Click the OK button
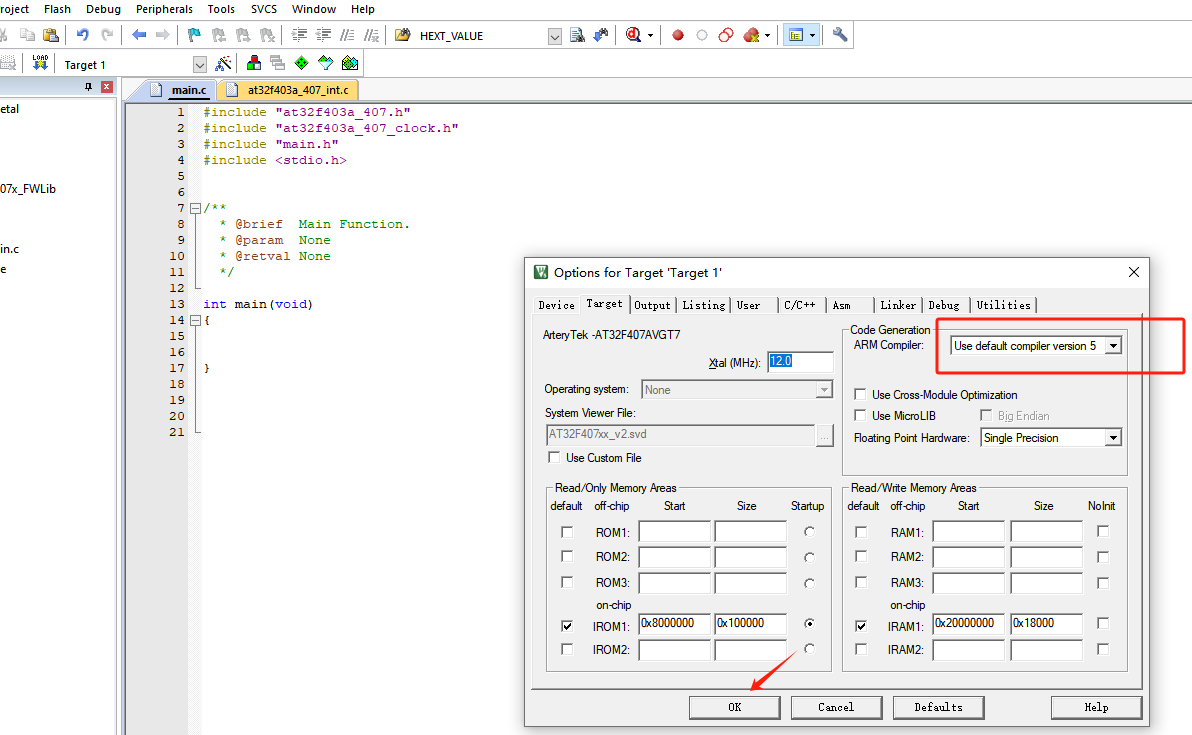Screen dimensions: 1192x735 734,707
